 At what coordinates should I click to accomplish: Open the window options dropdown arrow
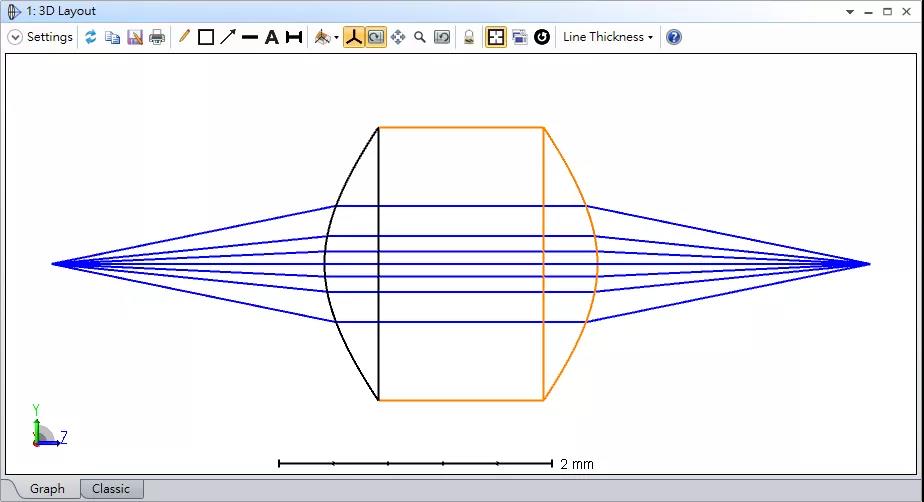[x=850, y=12]
